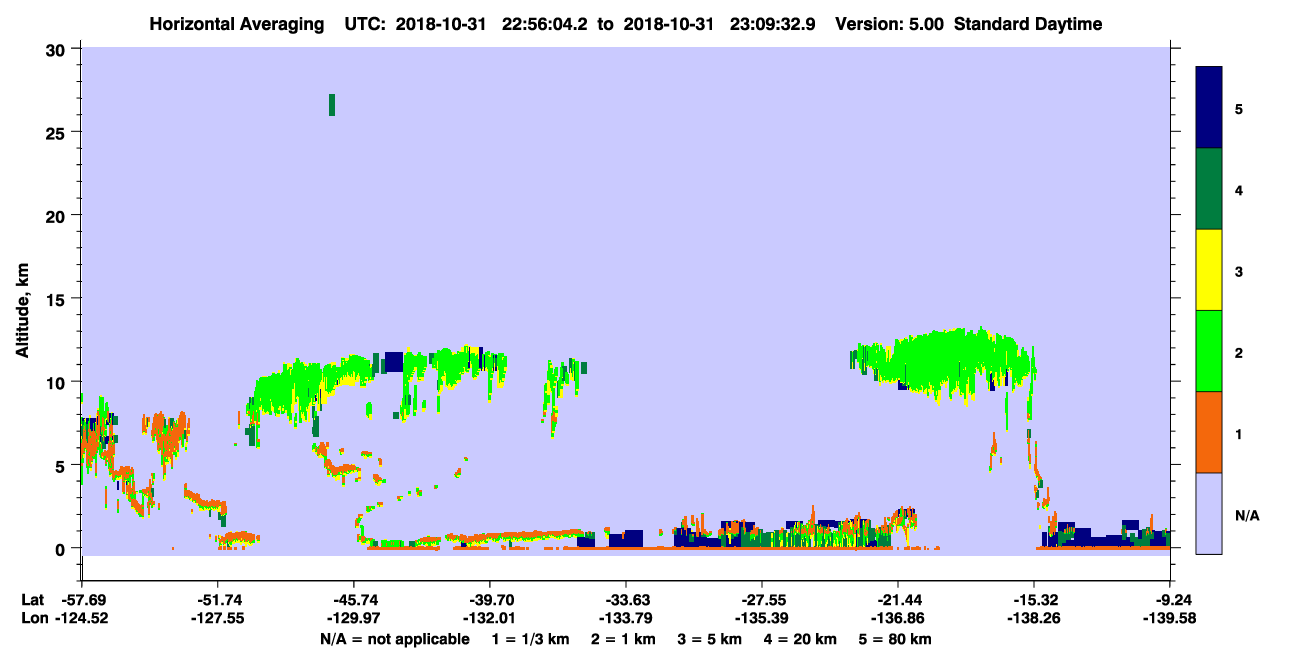Click the legend text '2 = 1 km'
This screenshot has width=1300, height=667.
coord(624,639)
